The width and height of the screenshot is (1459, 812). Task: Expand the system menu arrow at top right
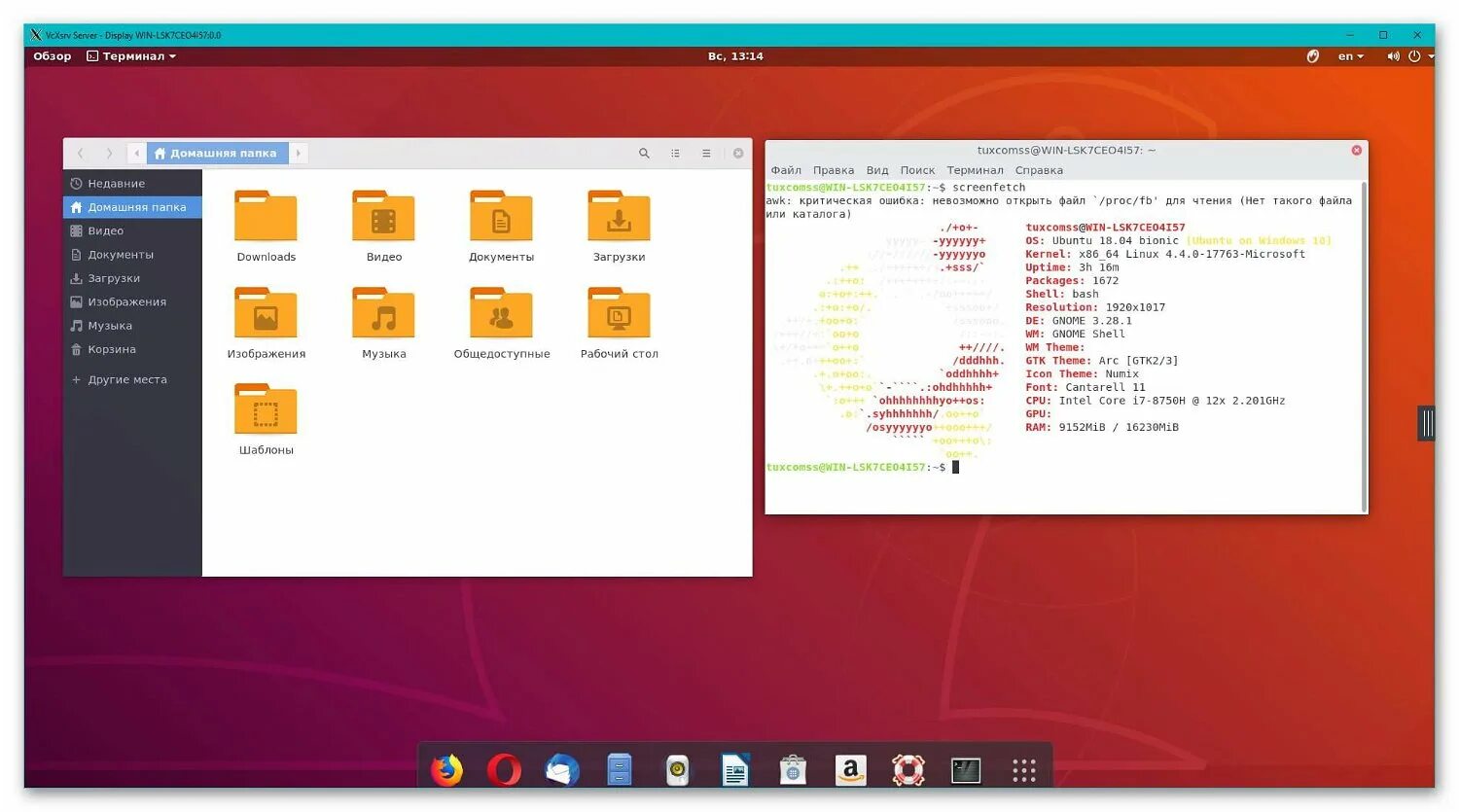click(1431, 56)
